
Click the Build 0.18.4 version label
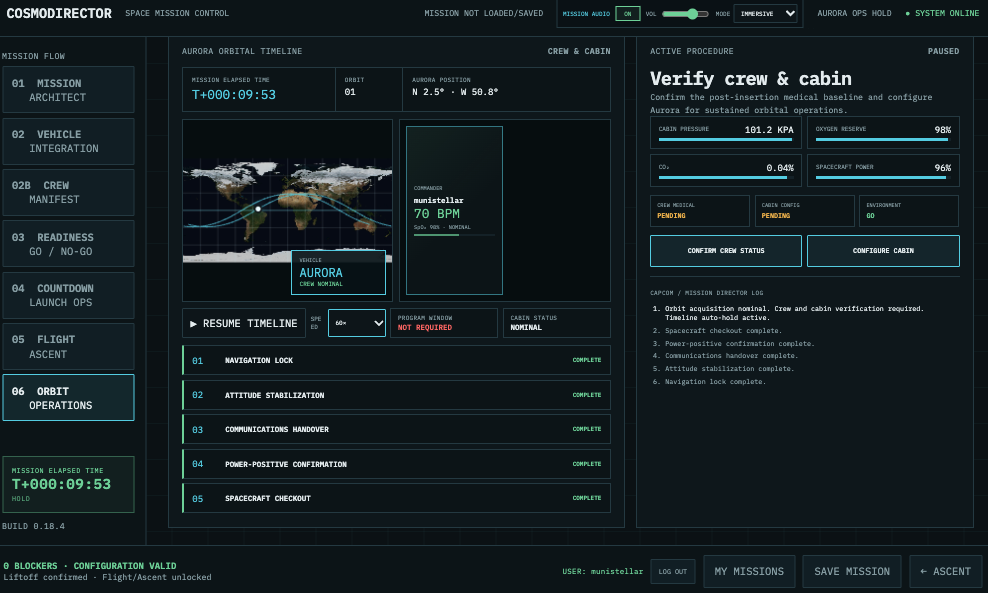tap(33, 526)
